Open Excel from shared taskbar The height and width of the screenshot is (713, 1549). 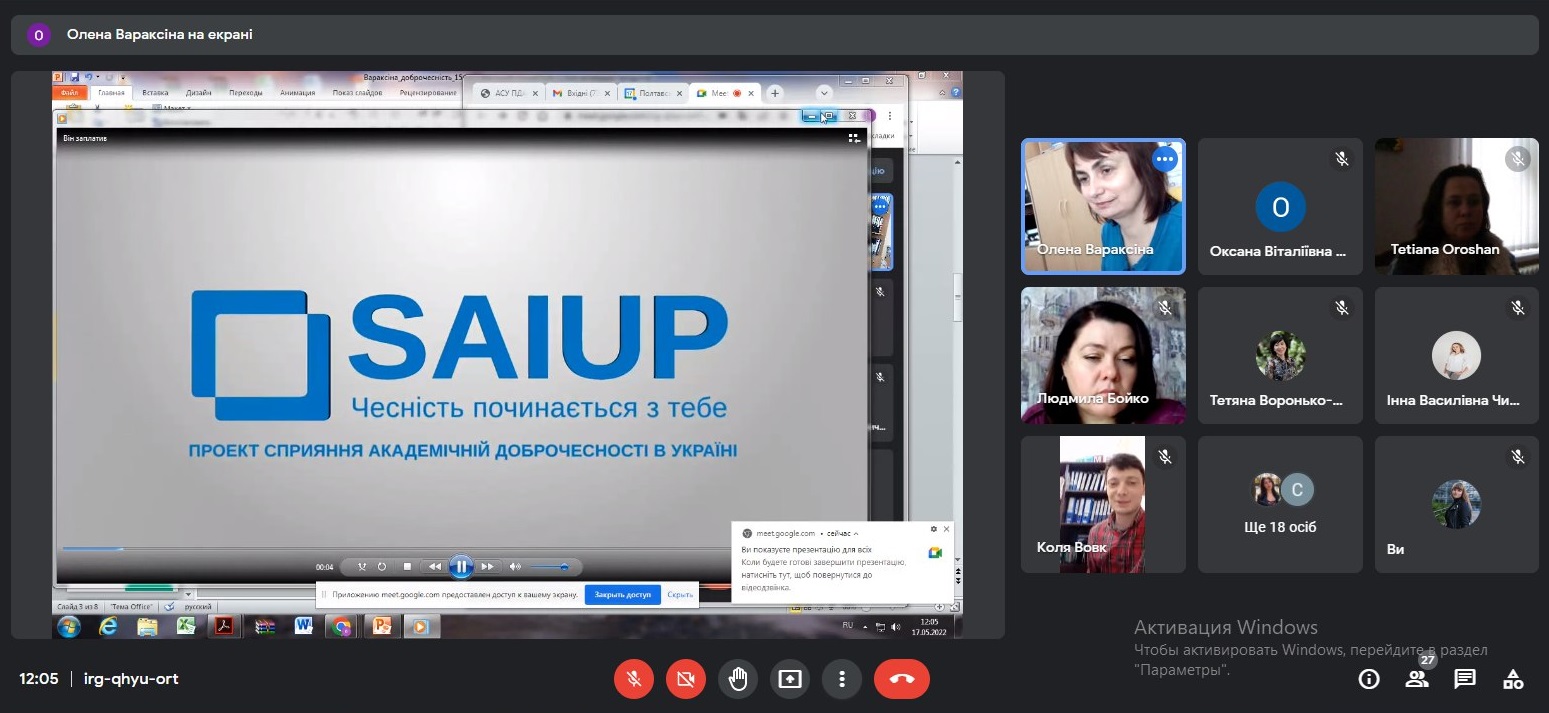tap(186, 627)
